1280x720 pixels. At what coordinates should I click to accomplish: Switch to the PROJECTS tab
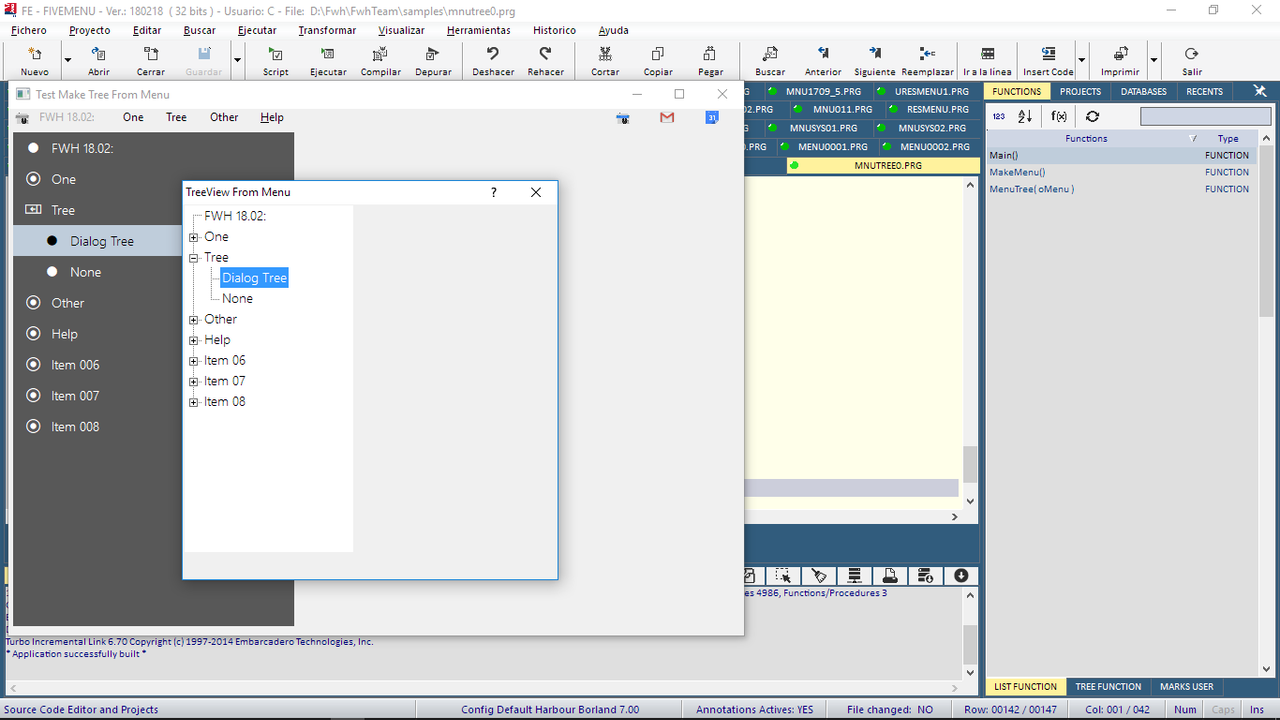tap(1081, 91)
